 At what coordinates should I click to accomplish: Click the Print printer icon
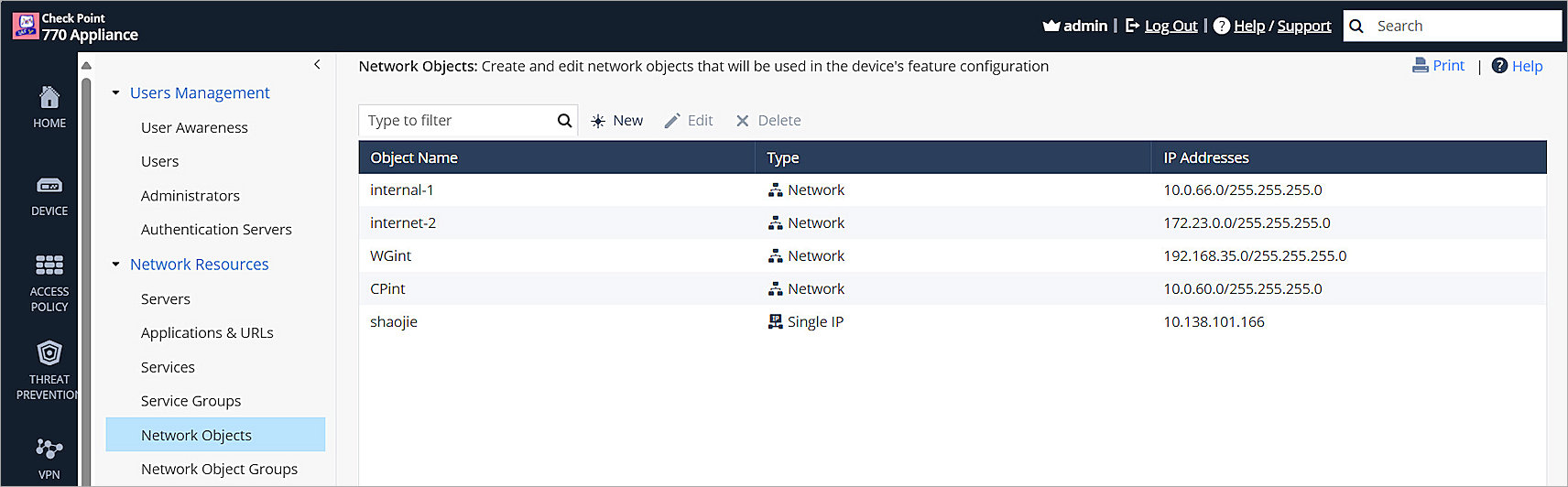coord(1421,66)
